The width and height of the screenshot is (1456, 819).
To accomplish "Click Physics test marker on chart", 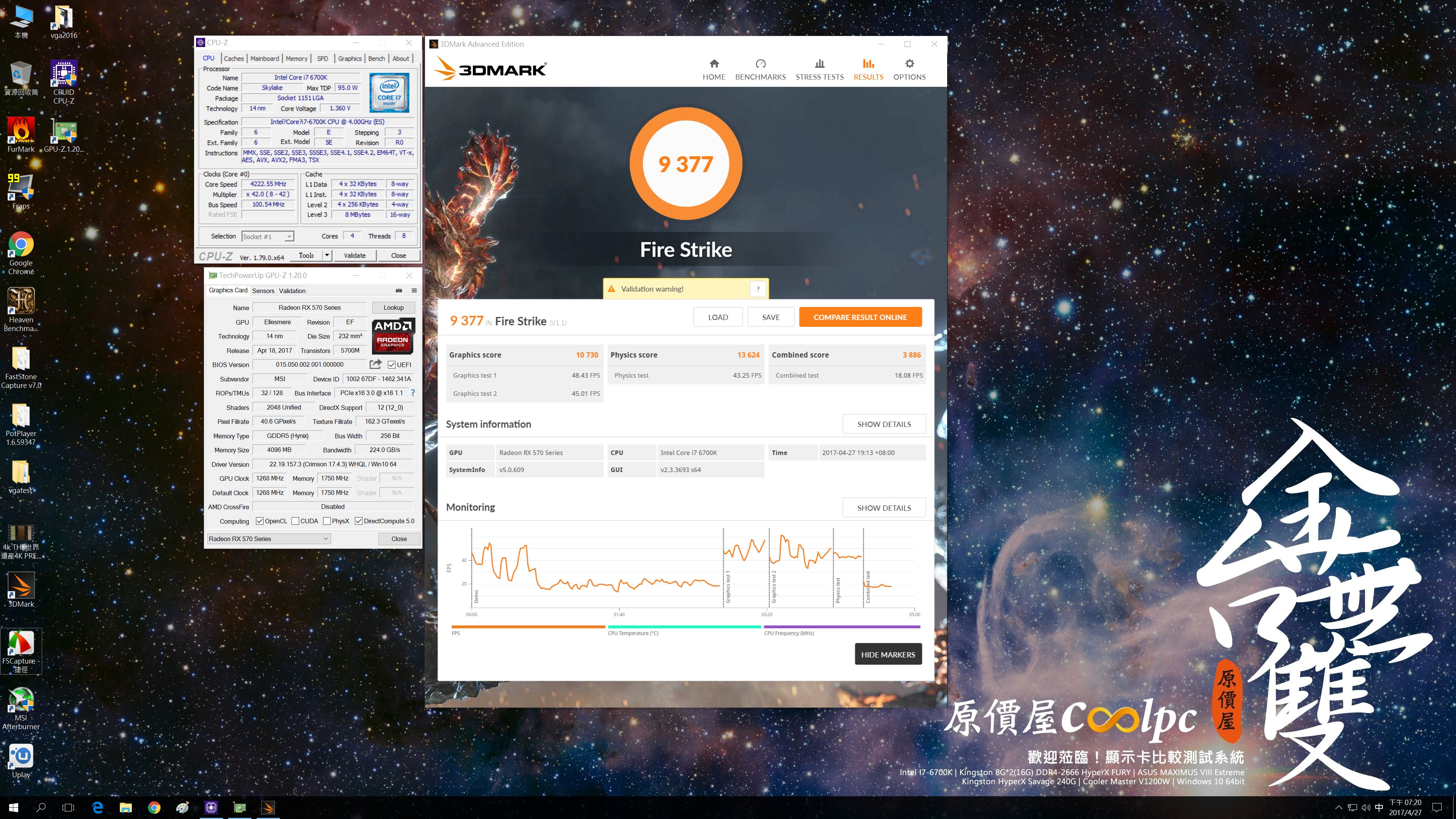I will (838, 590).
